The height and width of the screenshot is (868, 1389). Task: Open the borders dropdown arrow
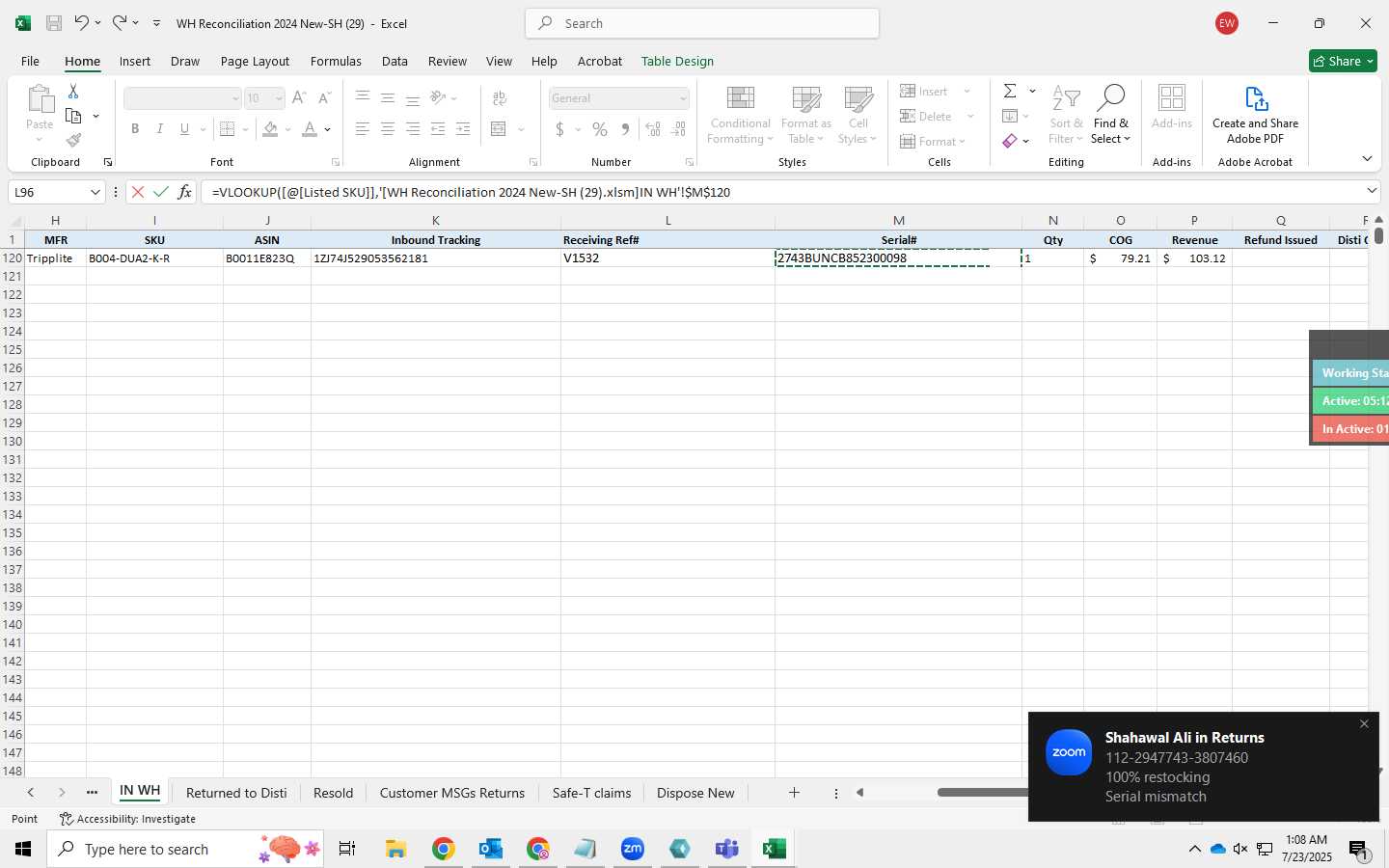coord(245,129)
